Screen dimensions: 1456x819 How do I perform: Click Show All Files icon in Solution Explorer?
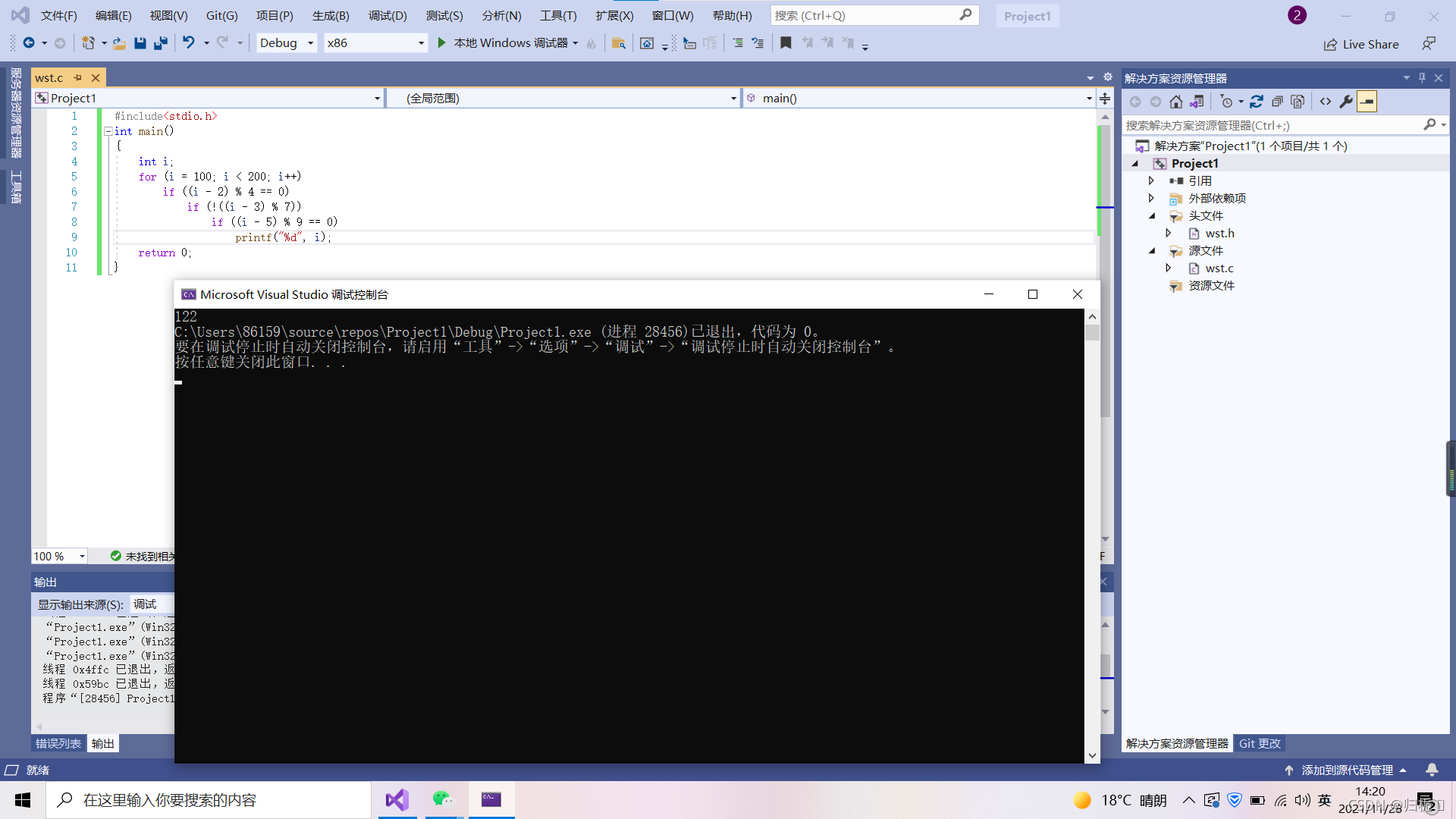[1298, 102]
